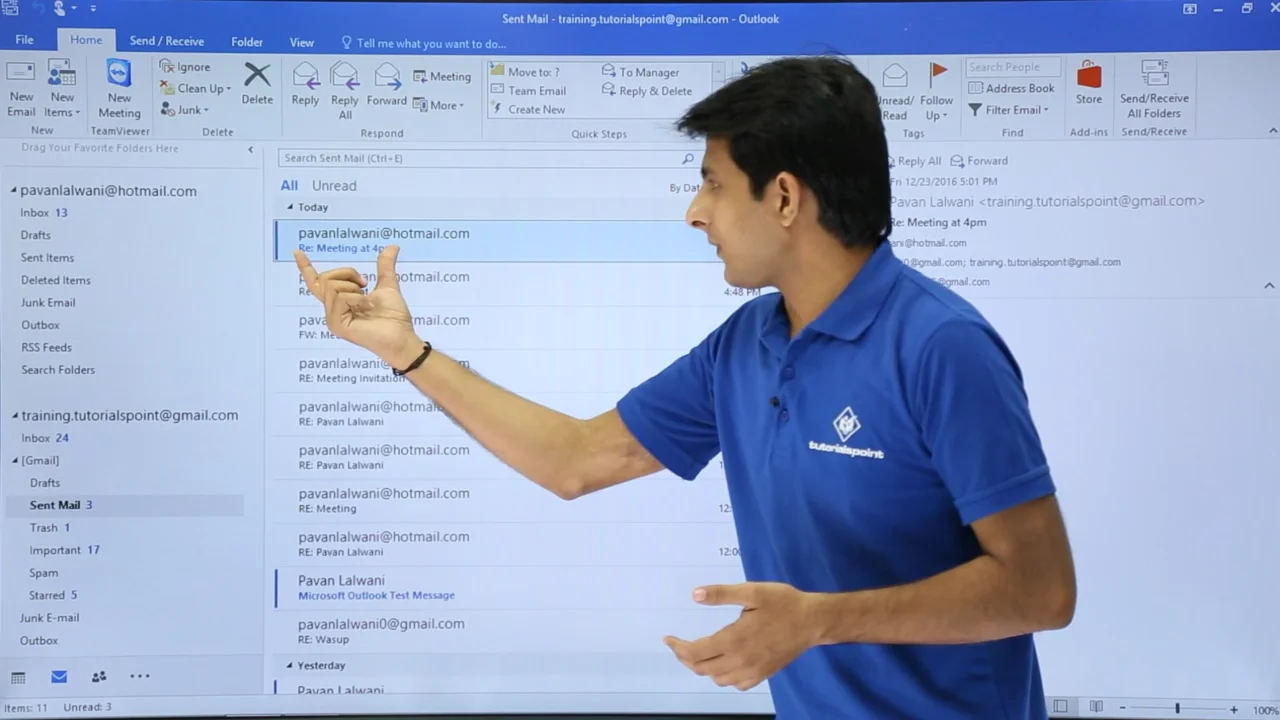Show only Unread messages
This screenshot has height=720, width=1280.
(x=334, y=186)
